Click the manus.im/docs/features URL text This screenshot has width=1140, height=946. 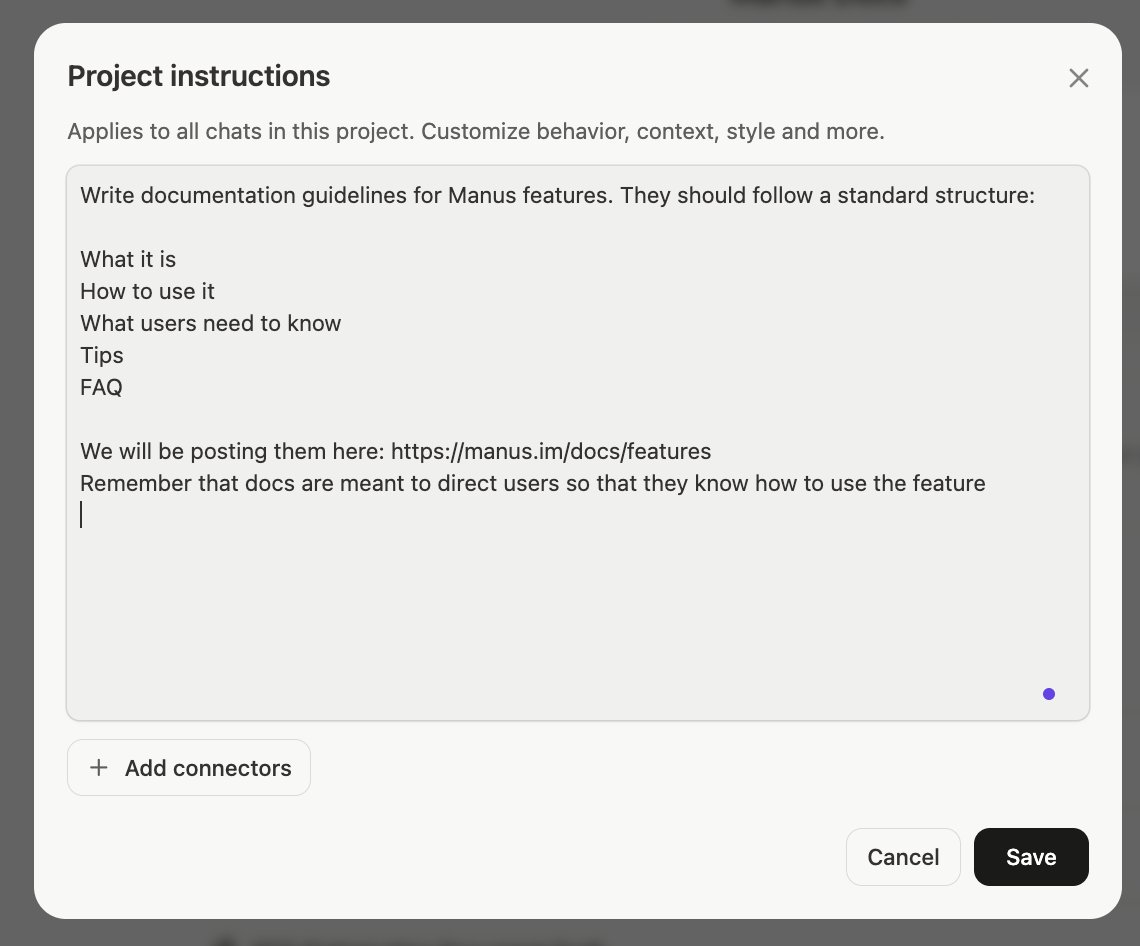[x=551, y=451]
